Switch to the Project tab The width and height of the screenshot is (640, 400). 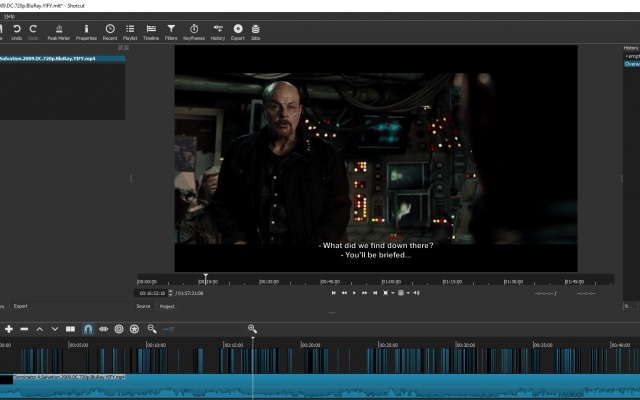click(x=167, y=306)
